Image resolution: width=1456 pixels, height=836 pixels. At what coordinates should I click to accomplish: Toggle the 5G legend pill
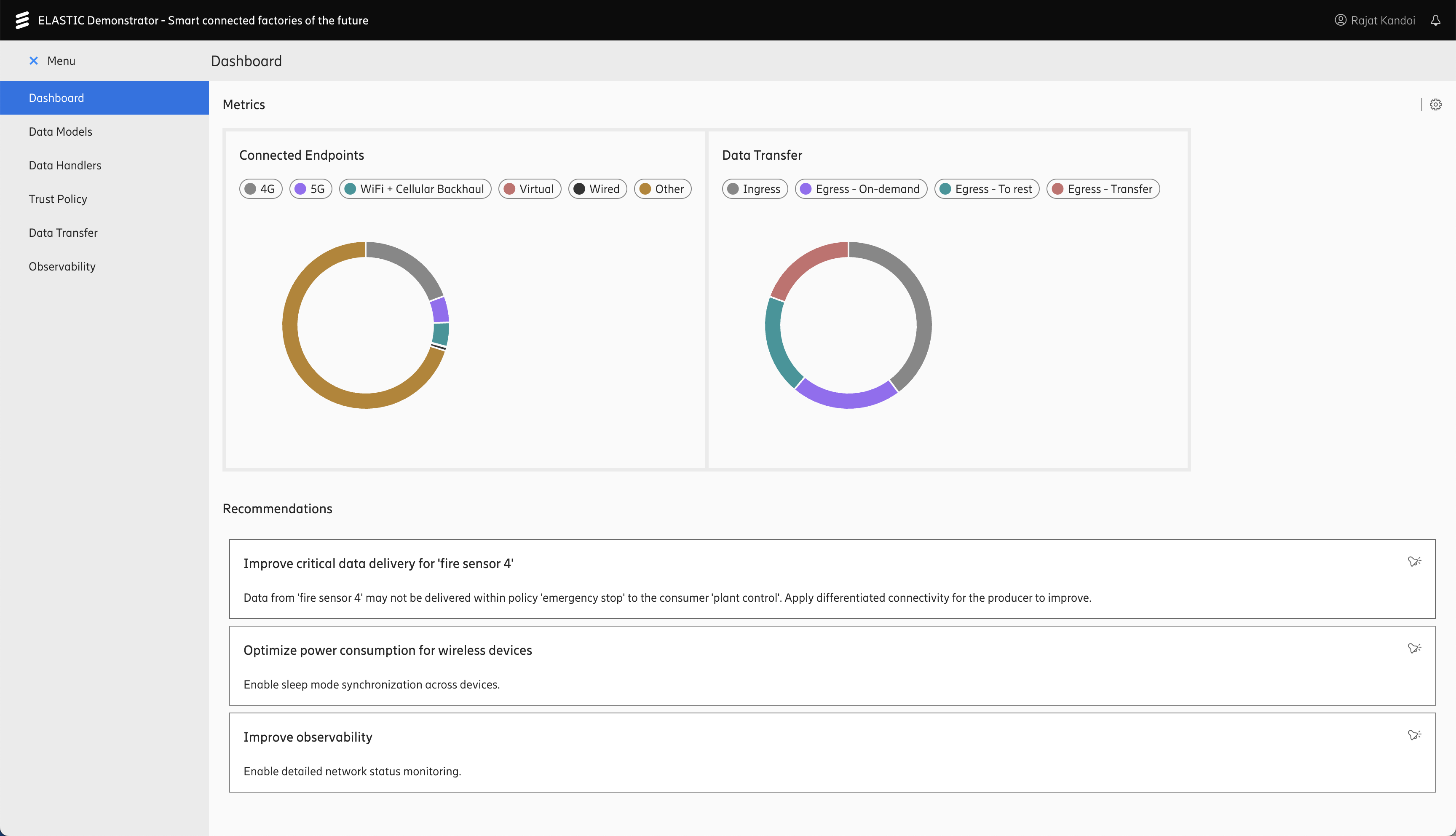(310, 189)
